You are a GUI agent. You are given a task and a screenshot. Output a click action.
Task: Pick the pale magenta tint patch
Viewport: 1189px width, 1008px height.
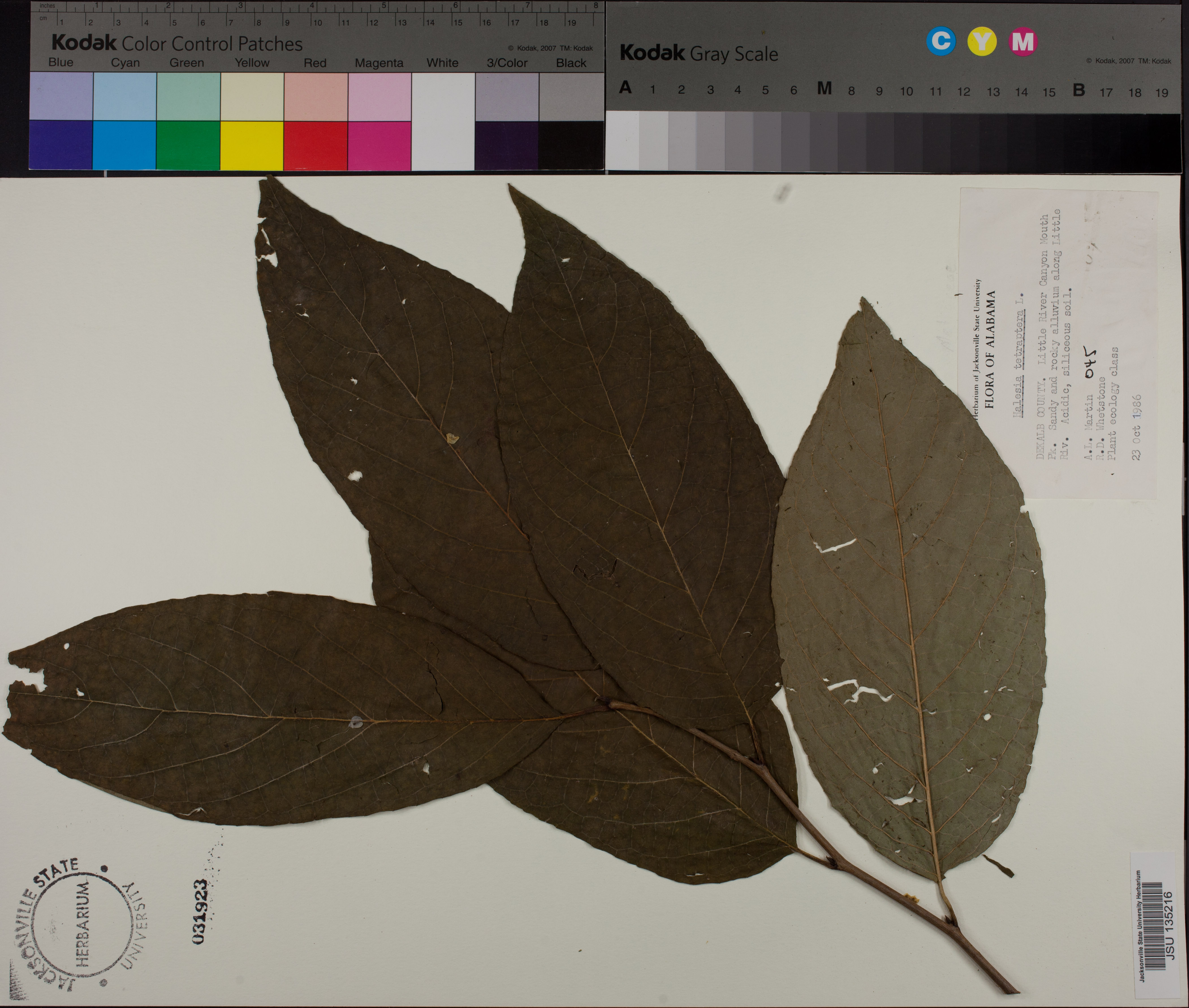tap(379, 96)
